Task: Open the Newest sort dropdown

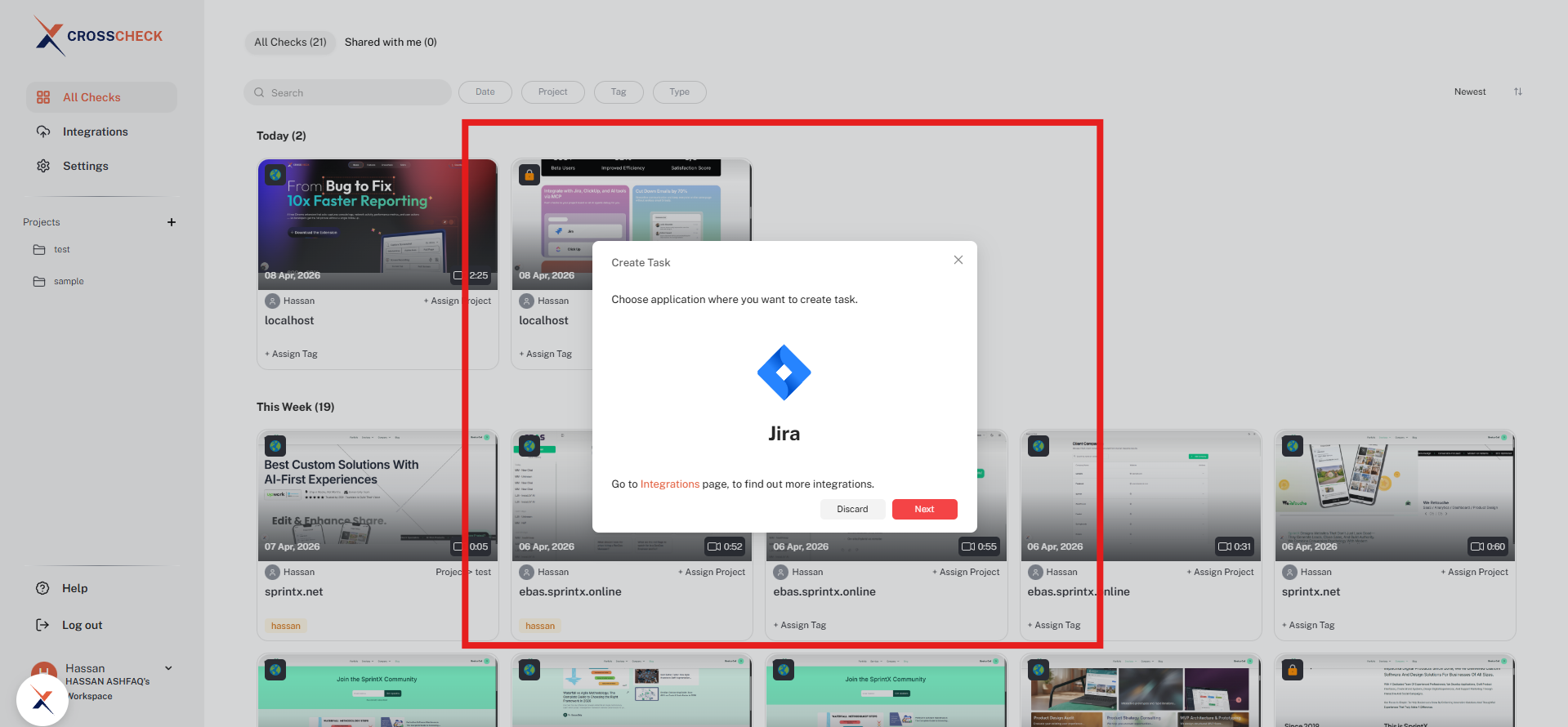Action: (x=1470, y=91)
